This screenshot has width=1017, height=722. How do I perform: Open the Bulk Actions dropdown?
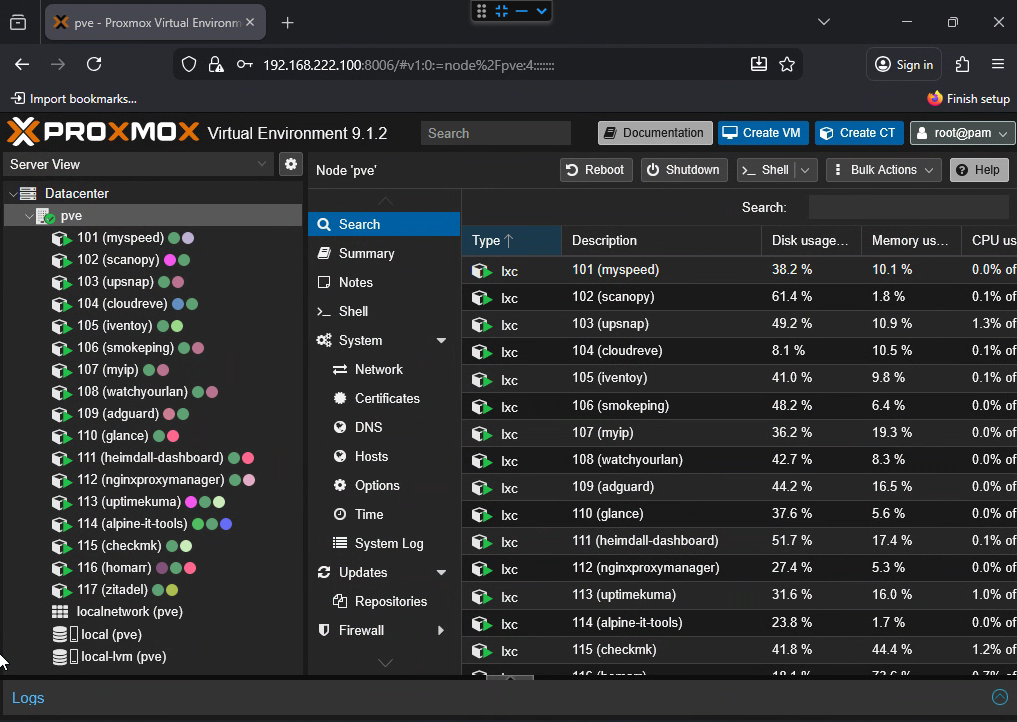(883, 170)
